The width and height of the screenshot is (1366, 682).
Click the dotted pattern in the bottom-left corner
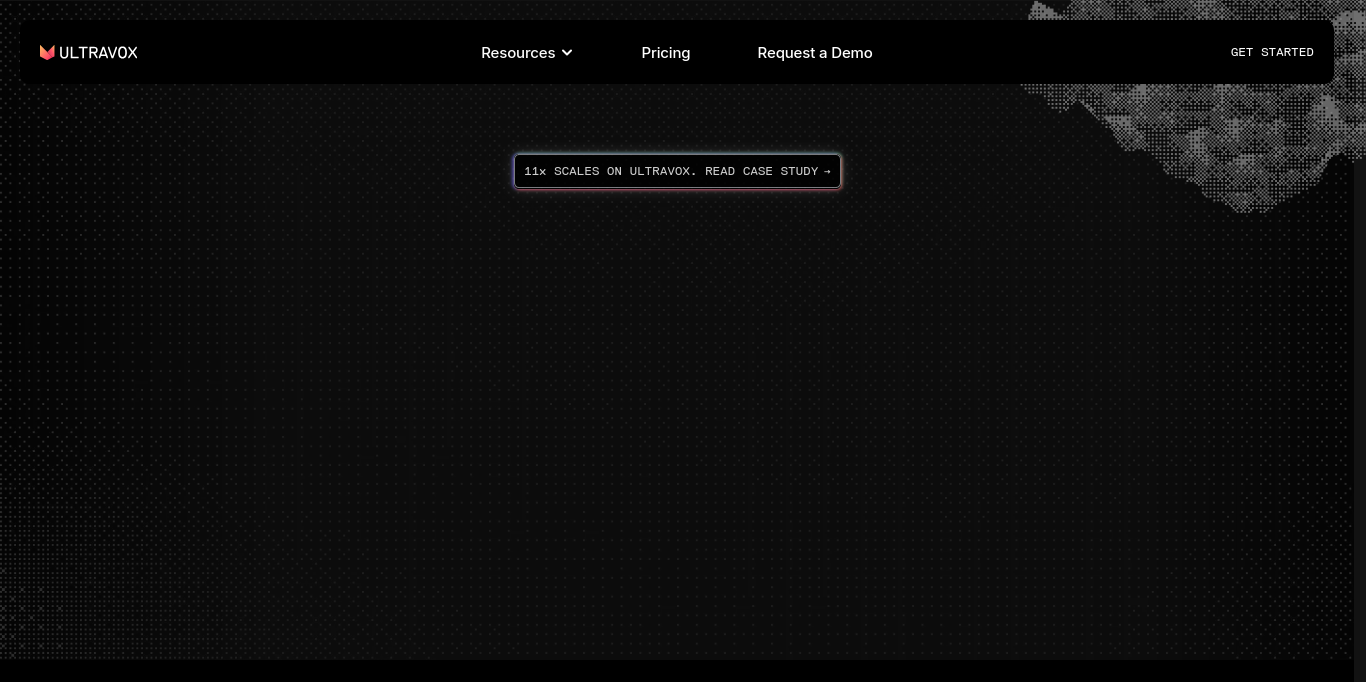30,620
